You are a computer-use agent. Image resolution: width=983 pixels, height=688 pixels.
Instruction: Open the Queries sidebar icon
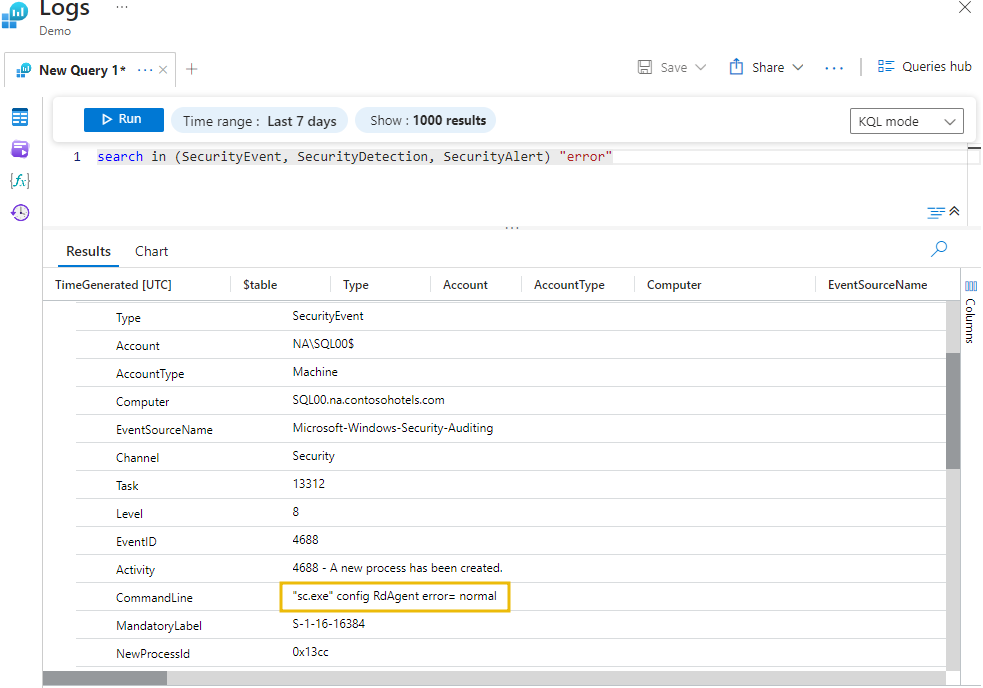tap(20, 149)
